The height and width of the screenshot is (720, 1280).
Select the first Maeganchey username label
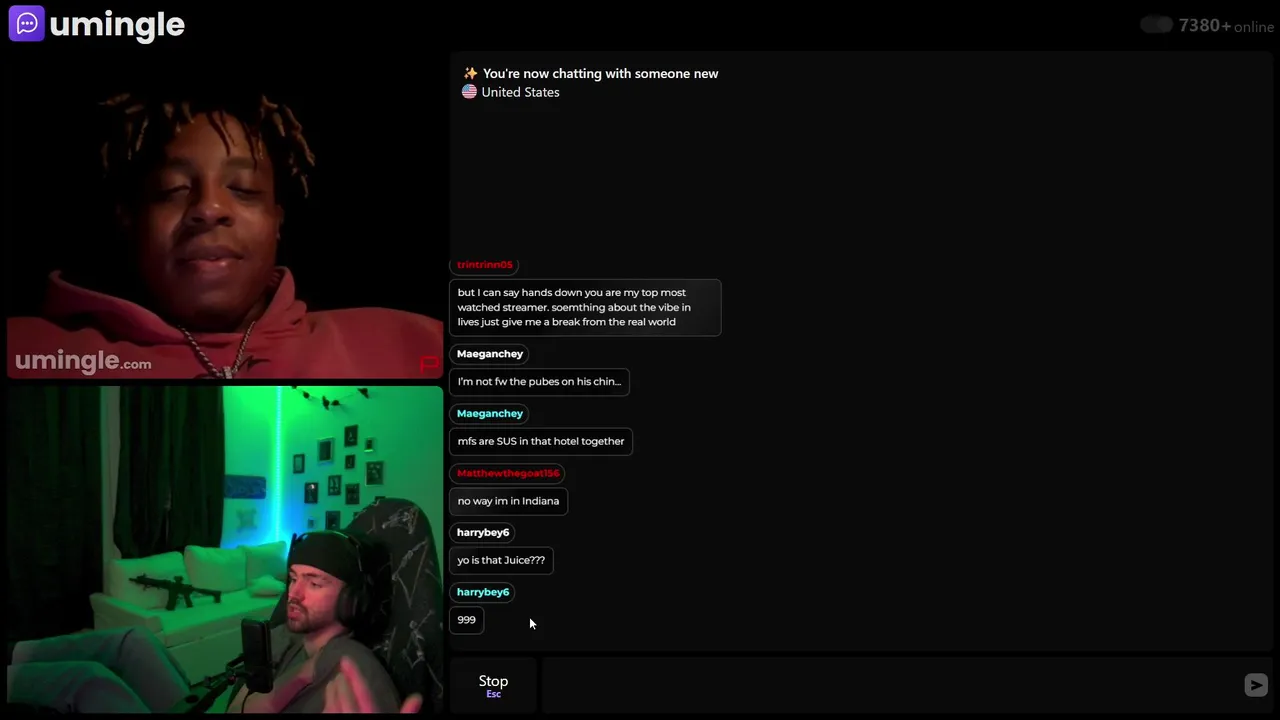pyautogui.click(x=490, y=354)
